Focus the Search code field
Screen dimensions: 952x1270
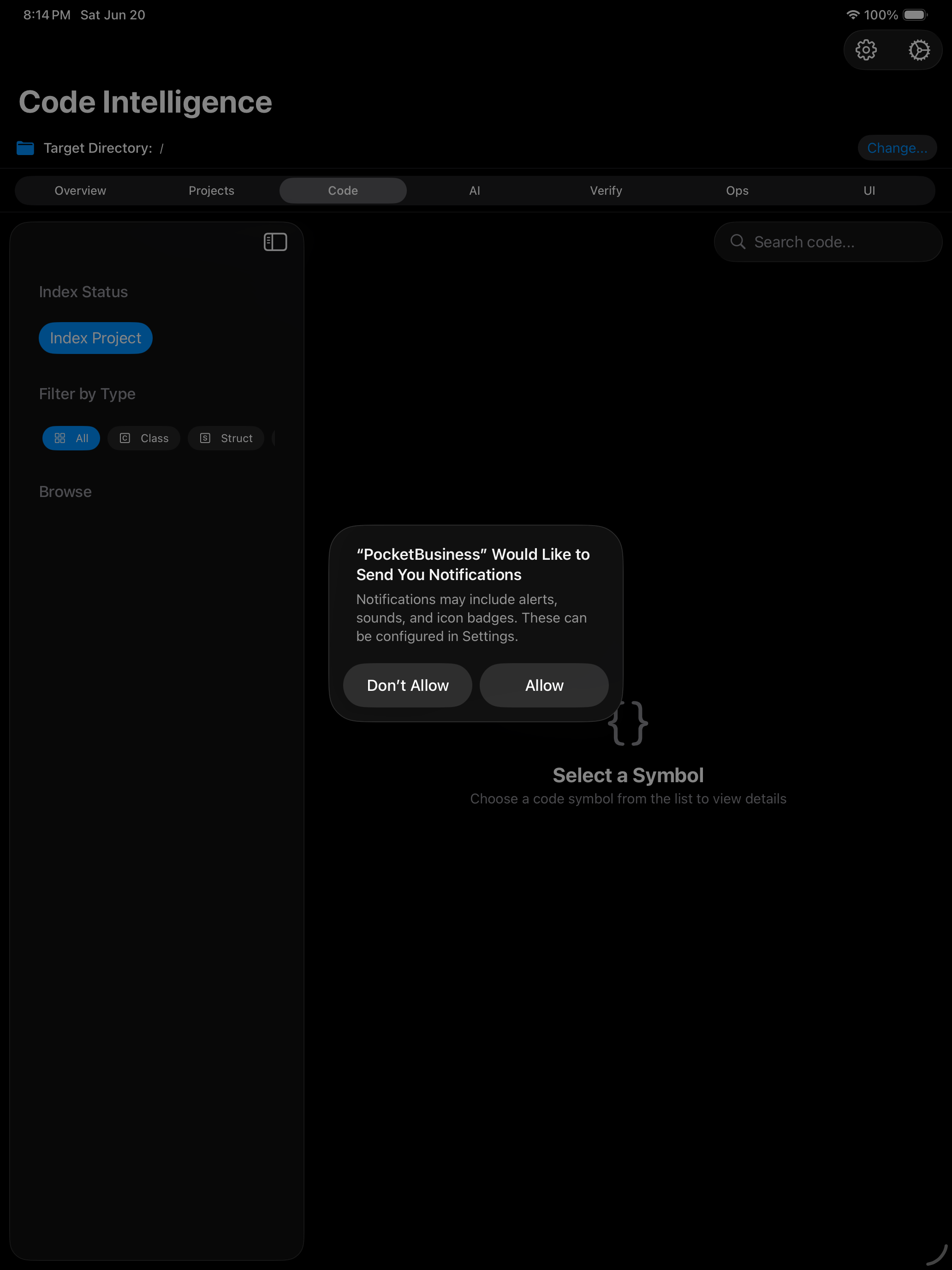(828, 242)
